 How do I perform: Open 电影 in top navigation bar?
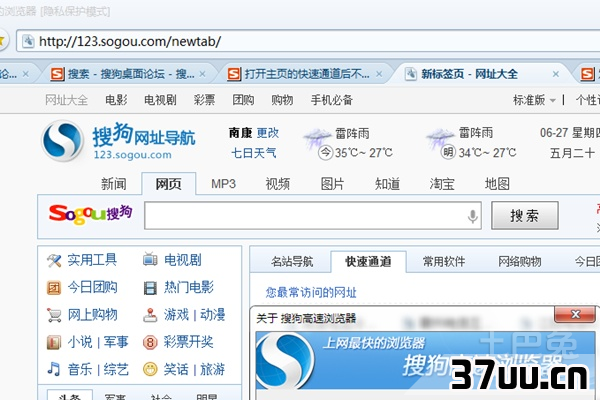click(x=116, y=100)
